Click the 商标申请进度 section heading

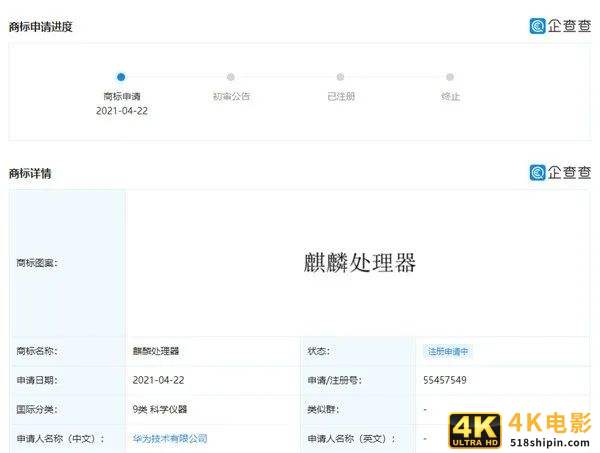41,27
